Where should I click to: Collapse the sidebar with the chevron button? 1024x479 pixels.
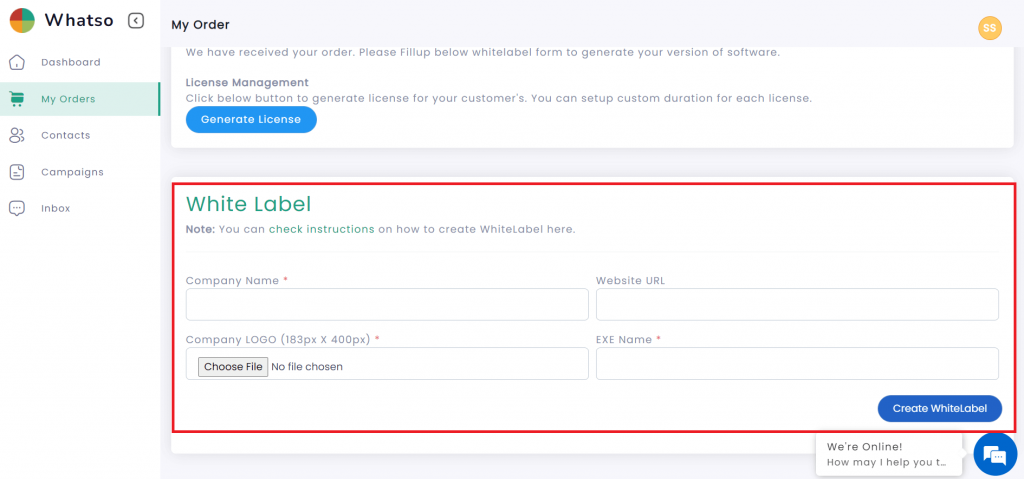tap(136, 21)
